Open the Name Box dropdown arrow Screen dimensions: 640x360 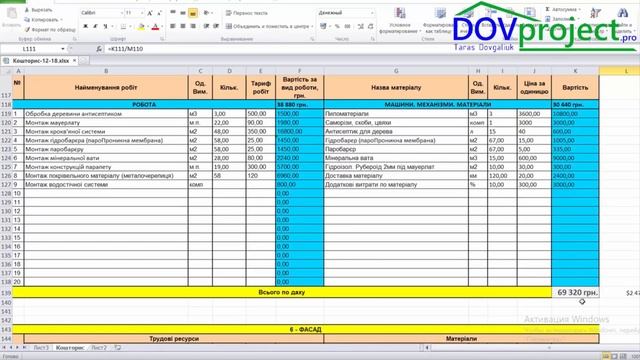(62, 49)
